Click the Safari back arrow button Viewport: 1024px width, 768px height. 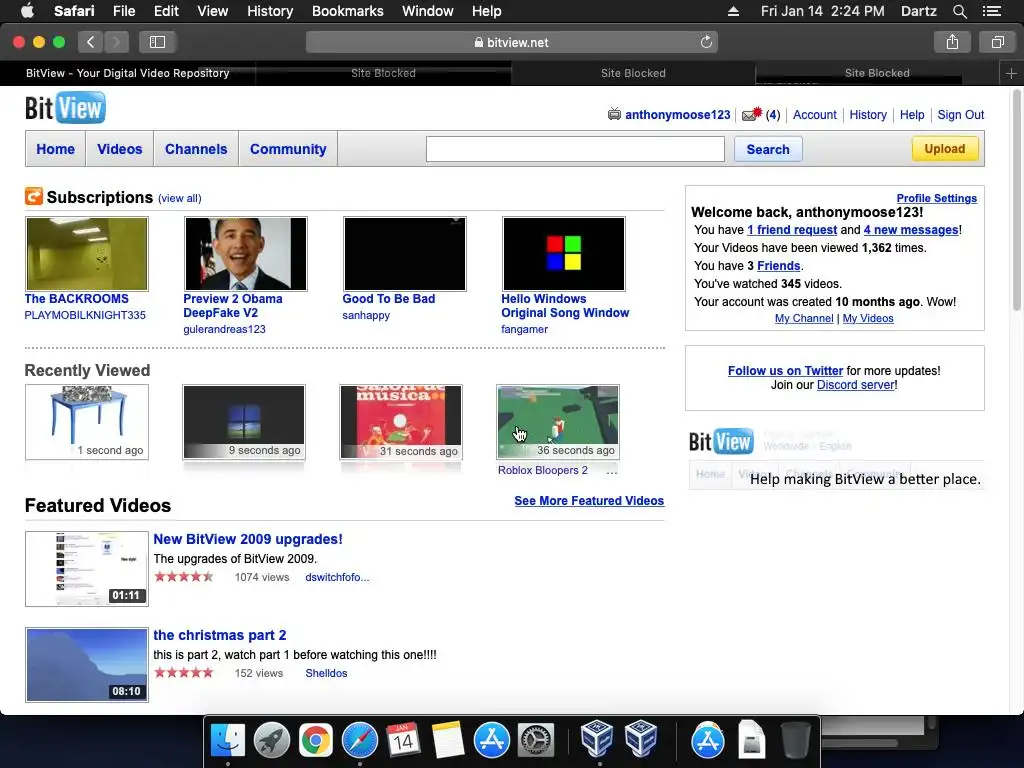click(x=91, y=42)
